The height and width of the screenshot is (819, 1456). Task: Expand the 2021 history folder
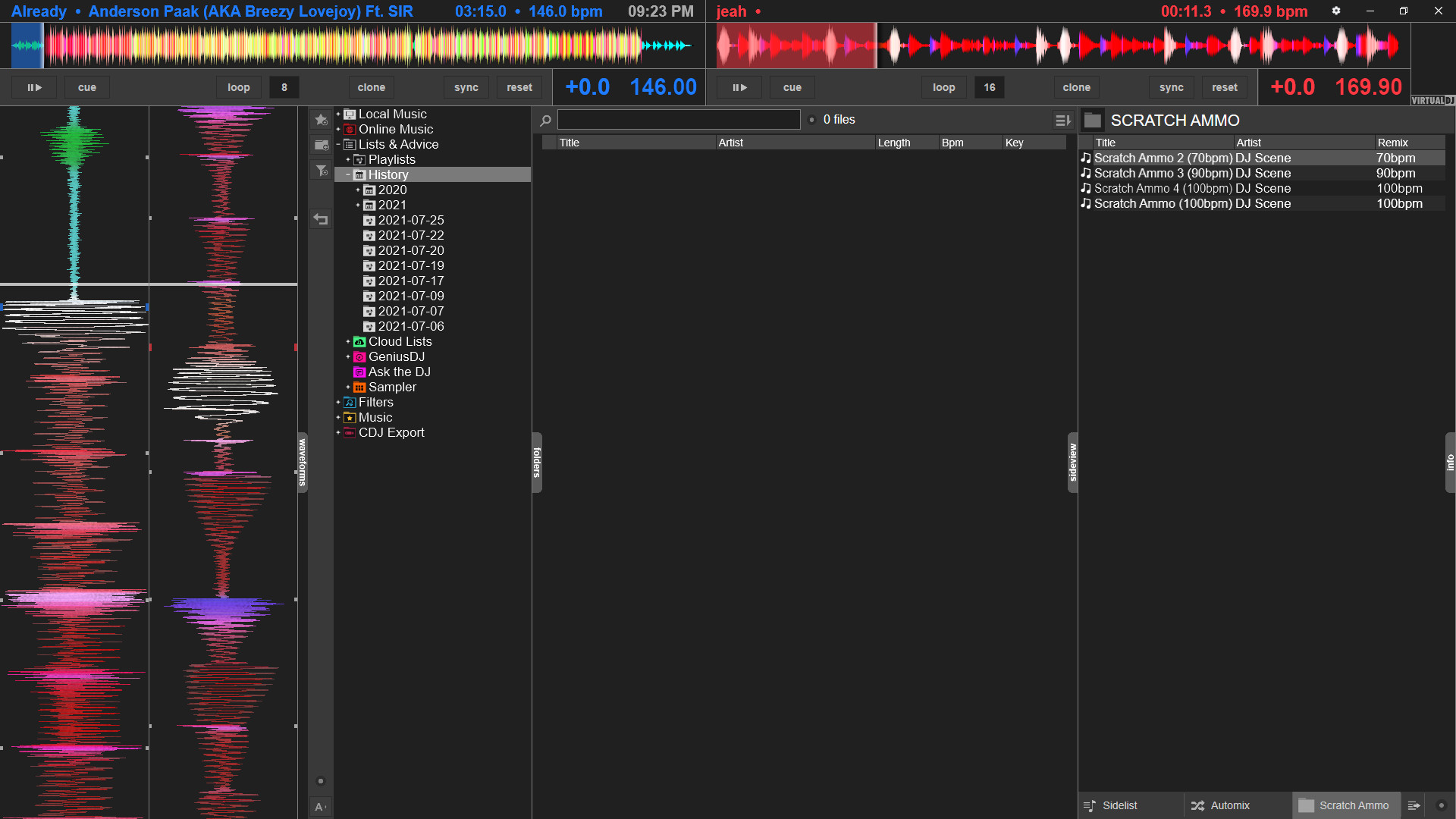(358, 206)
